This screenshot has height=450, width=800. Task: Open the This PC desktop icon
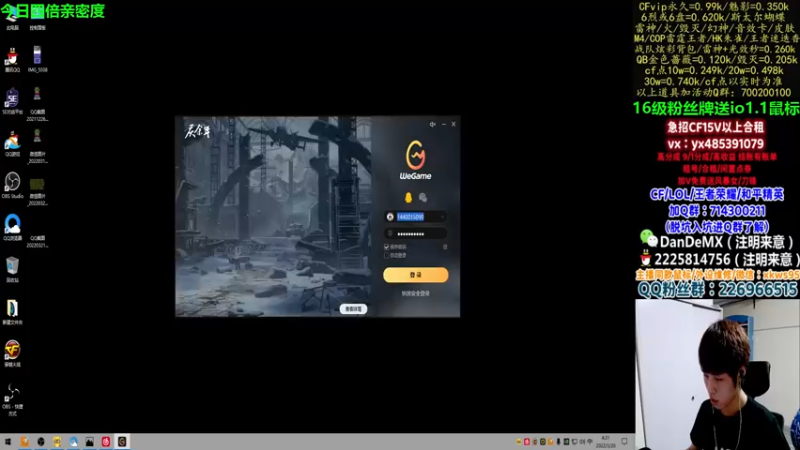coord(12,19)
